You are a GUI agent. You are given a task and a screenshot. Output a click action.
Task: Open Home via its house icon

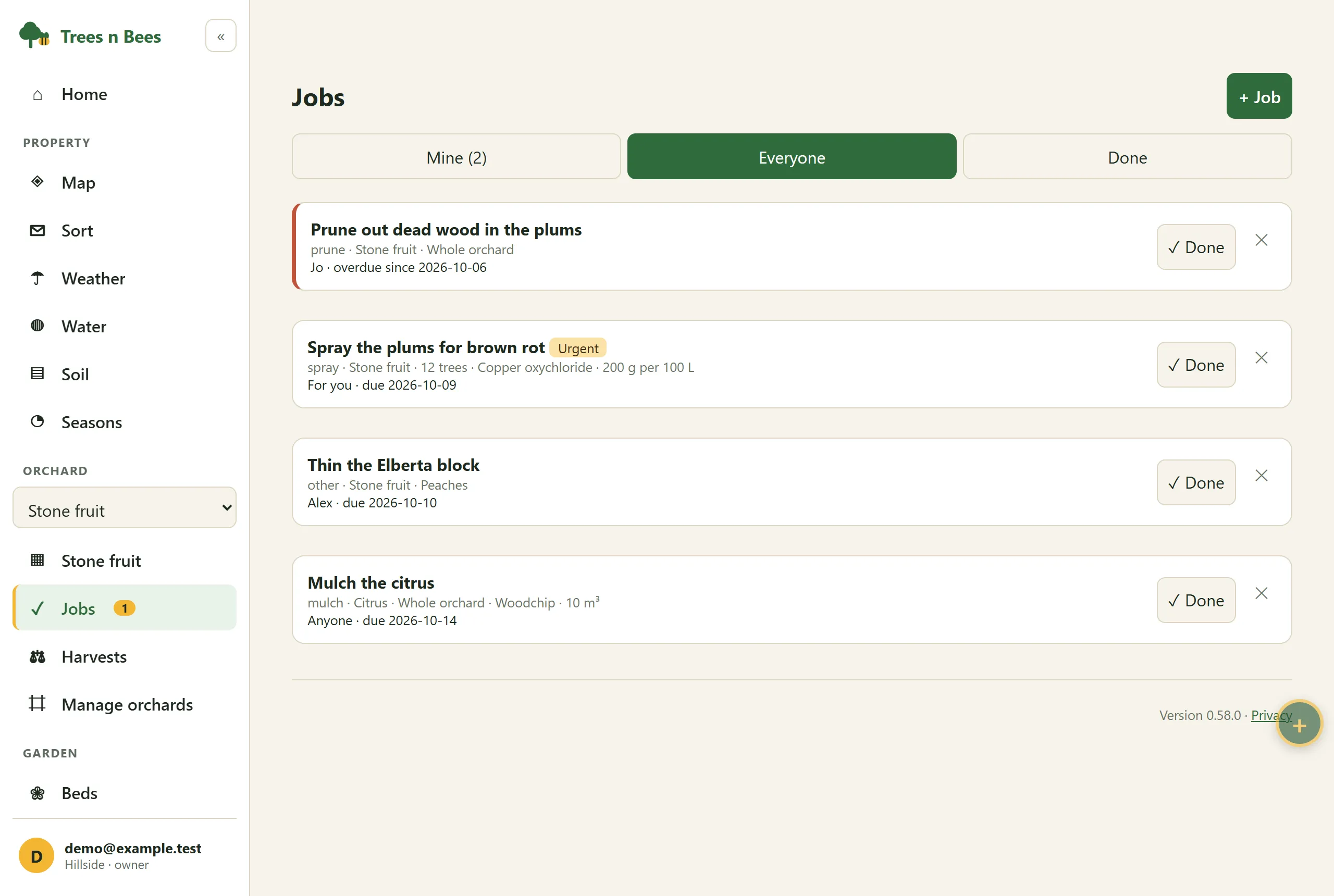(37, 95)
